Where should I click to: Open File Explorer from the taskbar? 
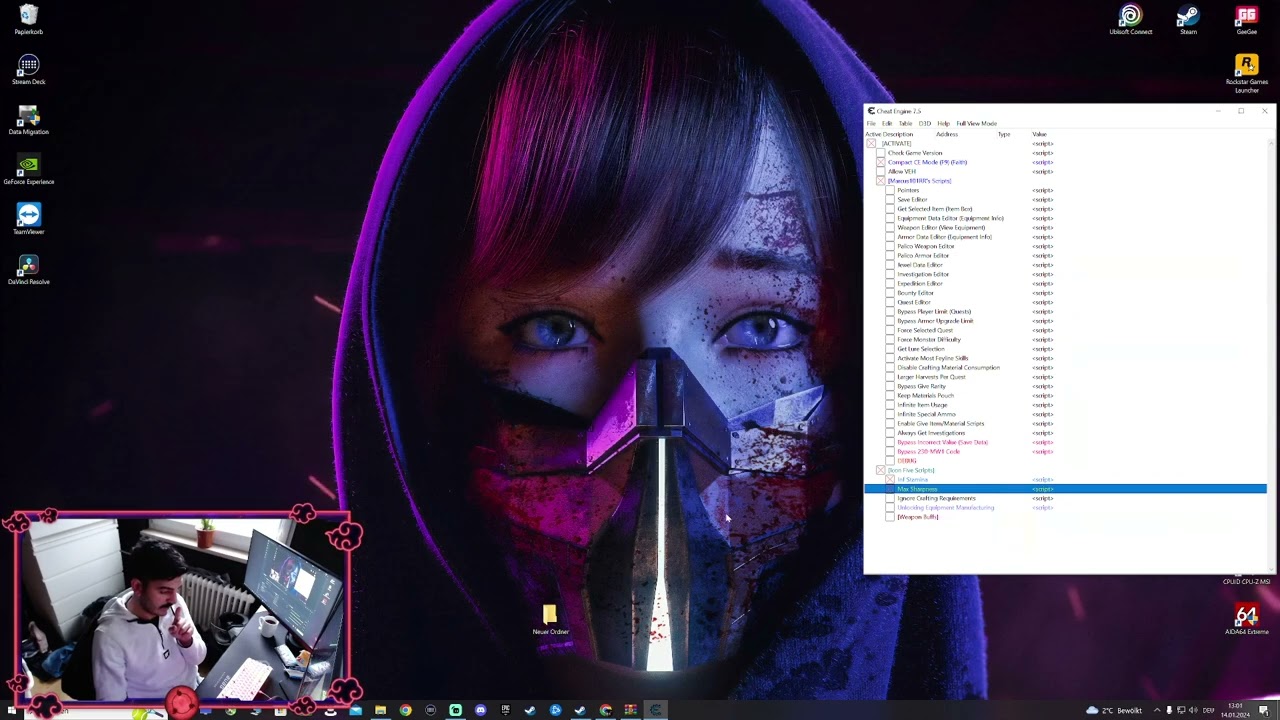point(380,710)
